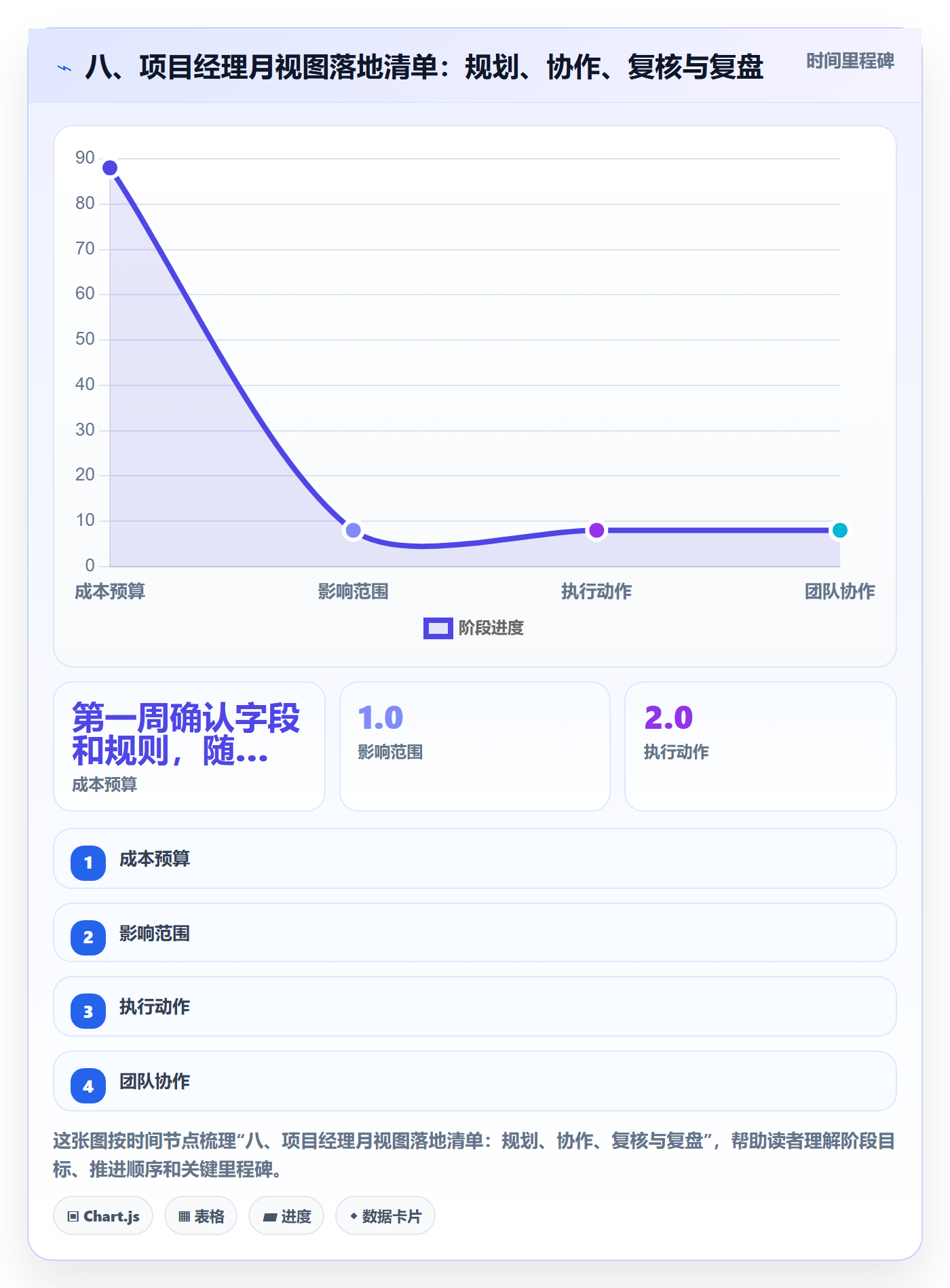
Task: Select the 影响范围 data point on chart
Action: coord(353,530)
